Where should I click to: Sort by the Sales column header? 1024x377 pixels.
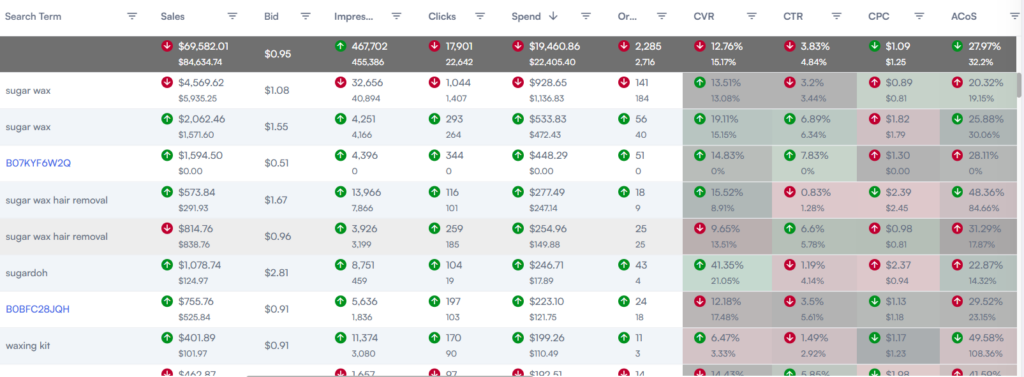tap(172, 16)
